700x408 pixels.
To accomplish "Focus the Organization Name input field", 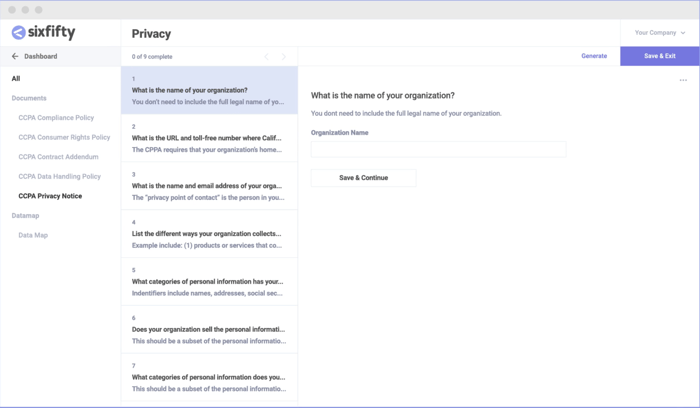I will click(438, 150).
